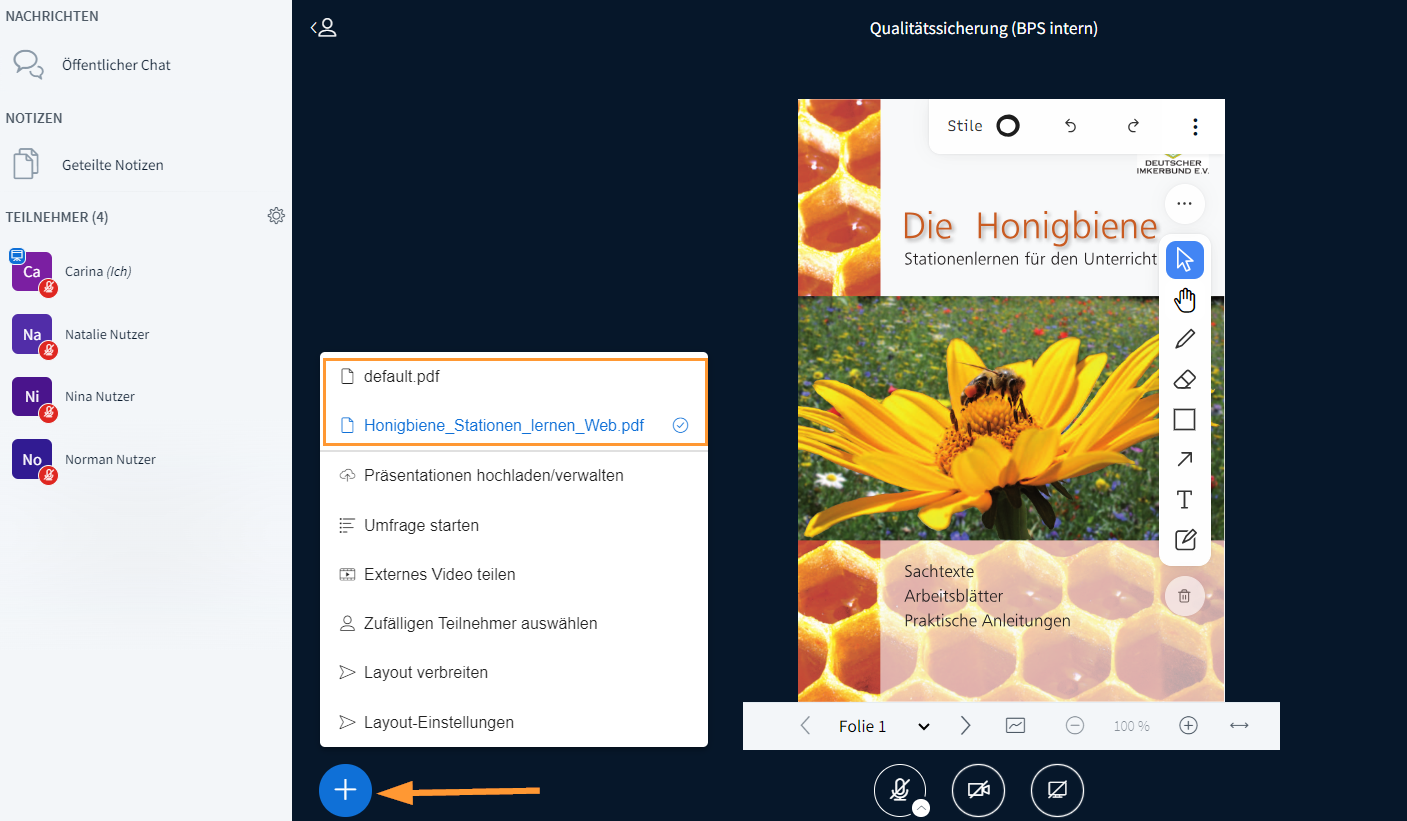
Task: Unmute the microphone
Action: pyautogui.click(x=899, y=789)
